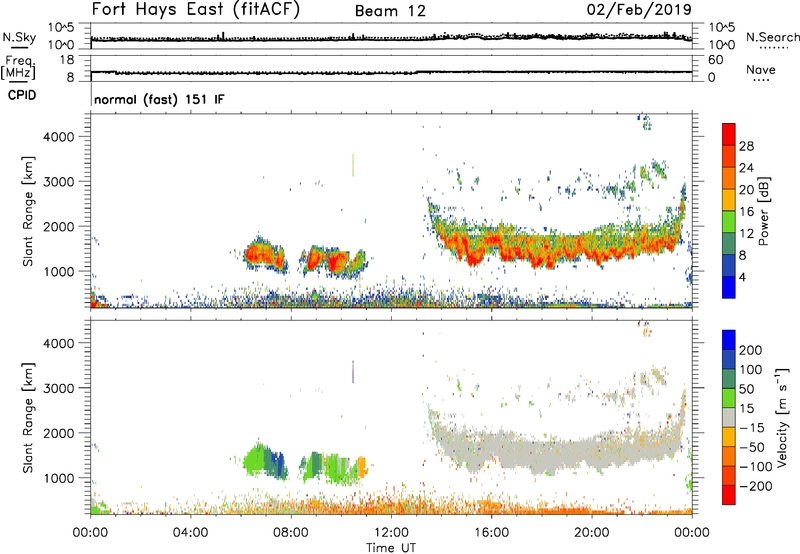Click the light green 15–50 Velocity colorbar segment

[x=729, y=398]
